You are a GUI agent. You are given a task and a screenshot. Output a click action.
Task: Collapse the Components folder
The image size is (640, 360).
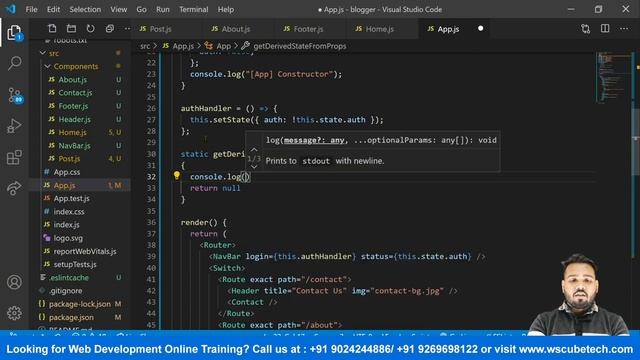pyautogui.click(x=47, y=66)
